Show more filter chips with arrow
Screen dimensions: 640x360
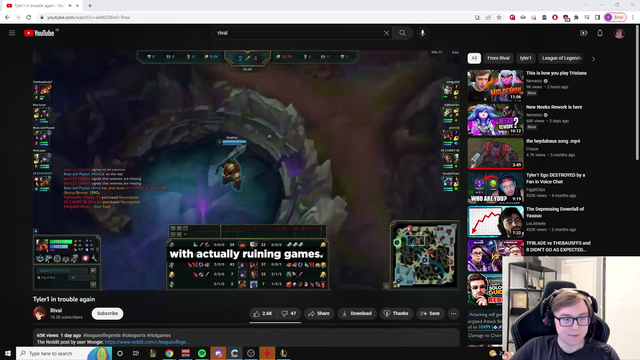tap(593, 59)
